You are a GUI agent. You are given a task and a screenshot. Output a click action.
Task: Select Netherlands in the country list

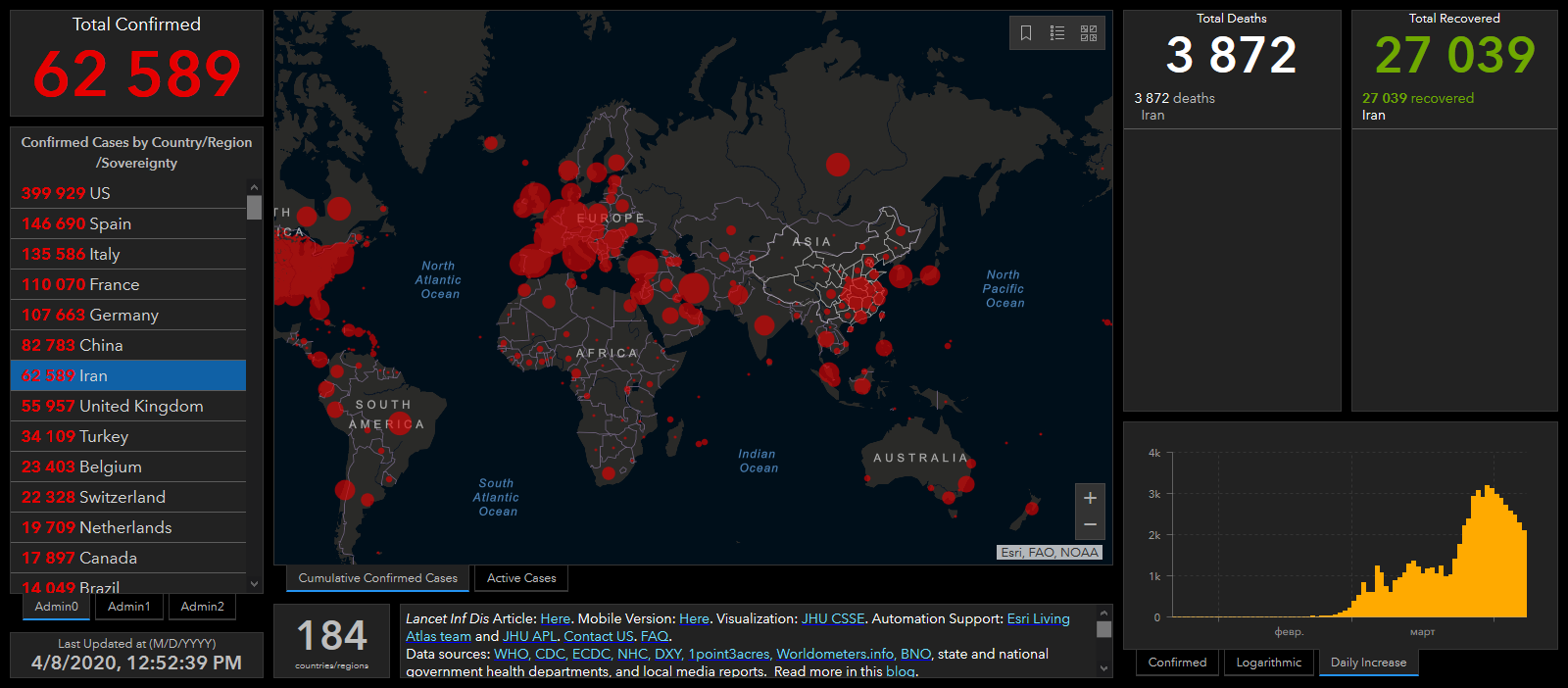pos(128,527)
